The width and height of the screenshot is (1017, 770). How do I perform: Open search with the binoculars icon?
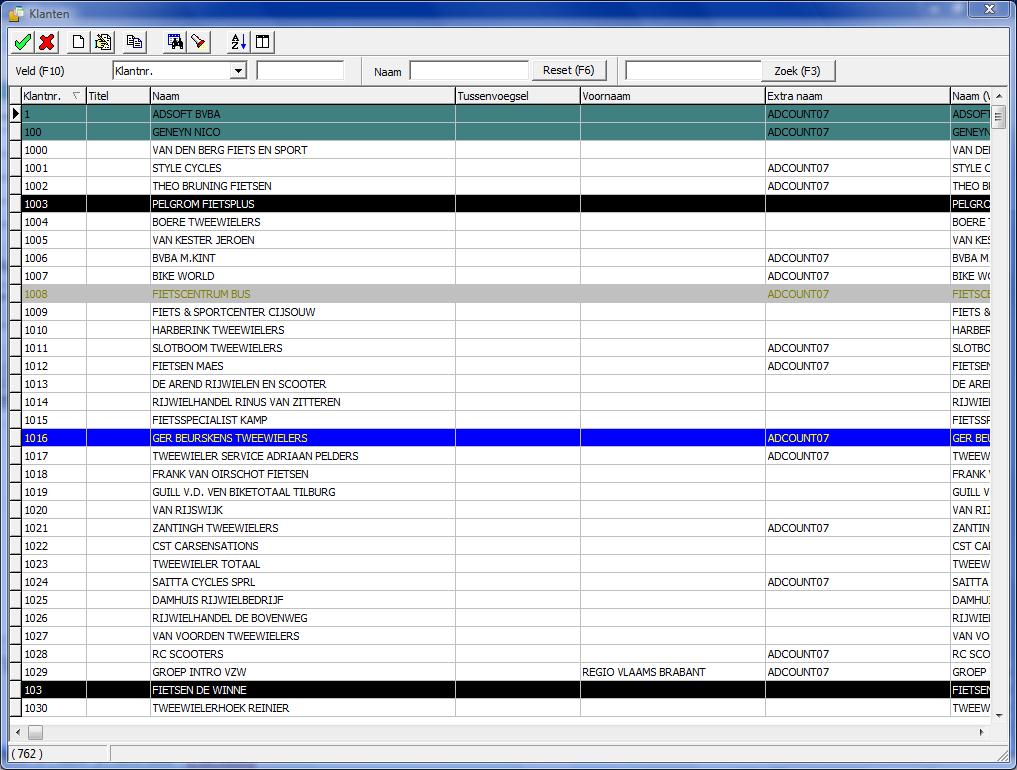click(174, 42)
